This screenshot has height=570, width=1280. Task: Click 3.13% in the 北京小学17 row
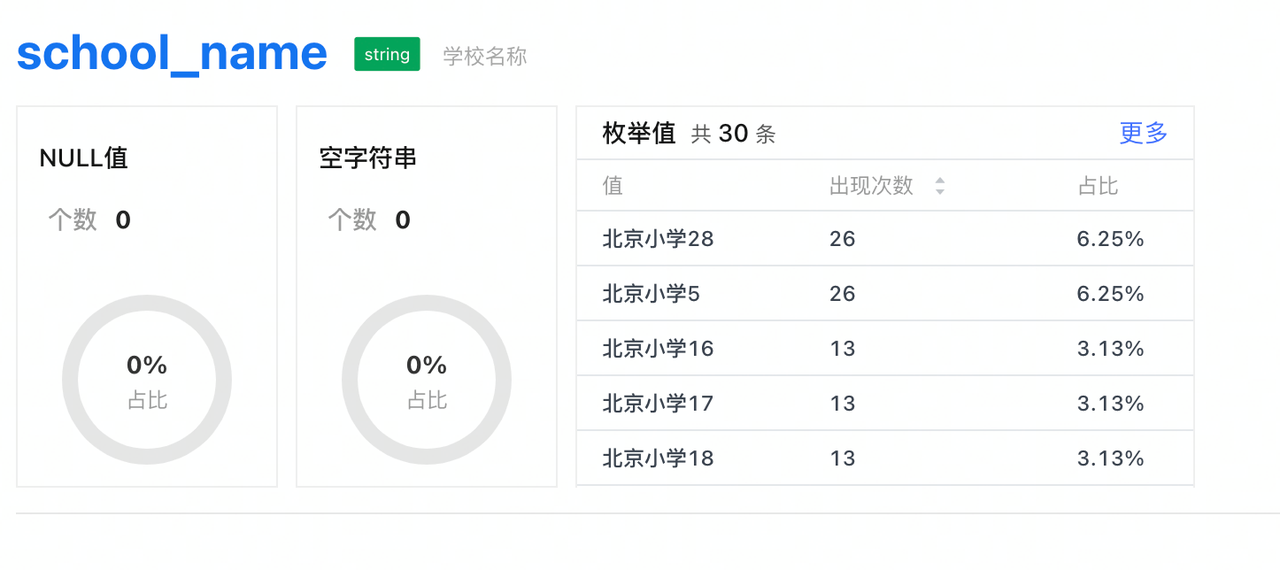1110,404
